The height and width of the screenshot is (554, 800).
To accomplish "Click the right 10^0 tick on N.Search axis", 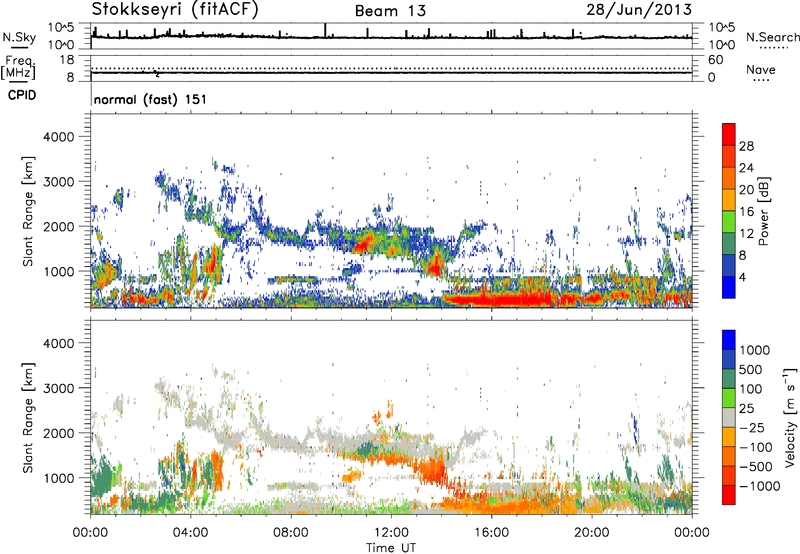I will point(721,45).
